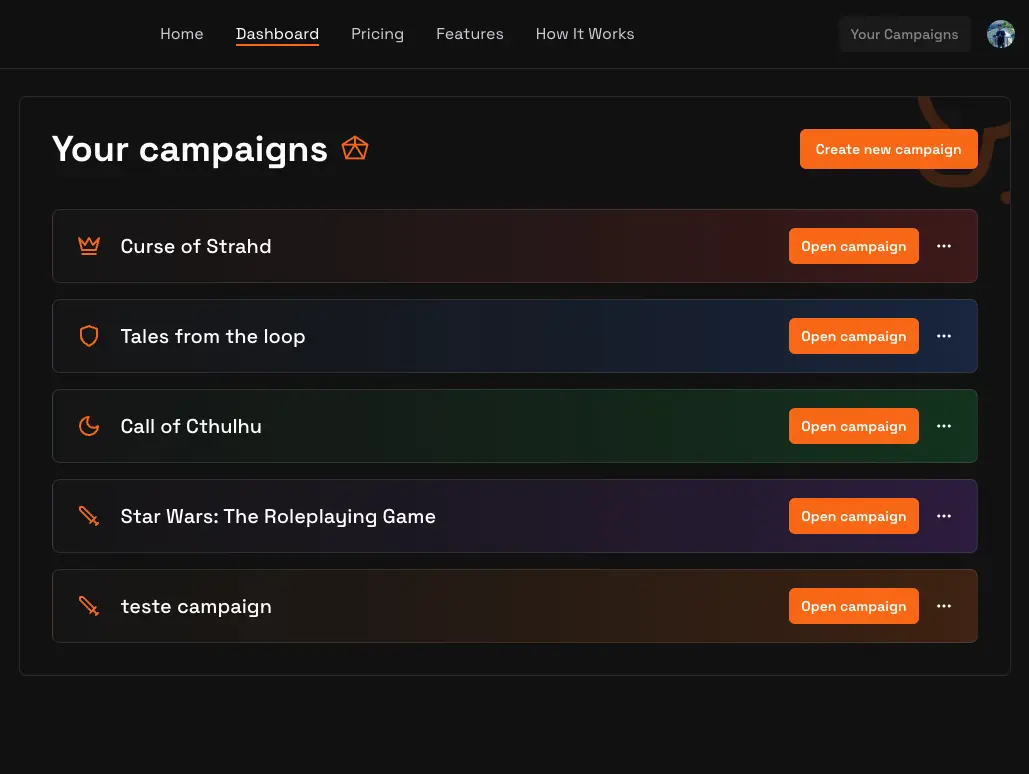Navigate to How It Works
This screenshot has width=1029, height=774.
click(x=584, y=33)
